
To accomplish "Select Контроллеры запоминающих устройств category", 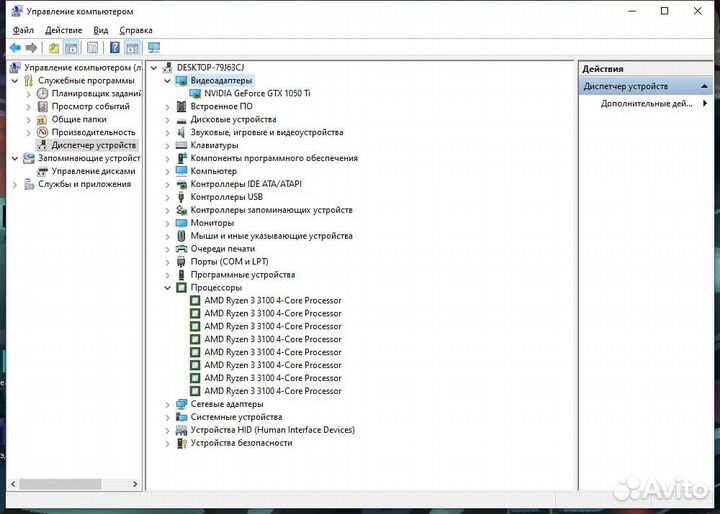I will tap(271, 210).
